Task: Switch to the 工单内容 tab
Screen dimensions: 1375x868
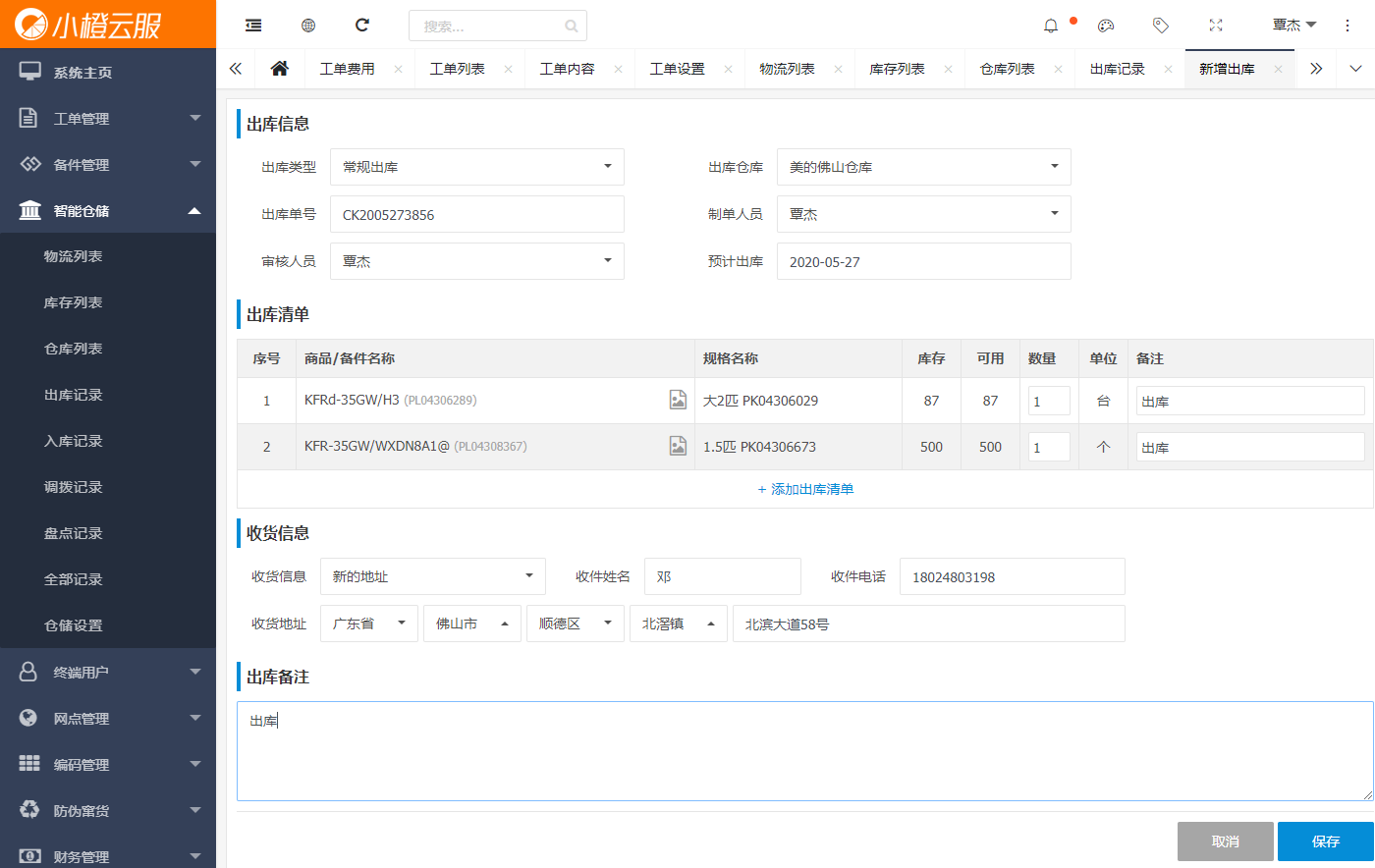Action: pos(568,69)
